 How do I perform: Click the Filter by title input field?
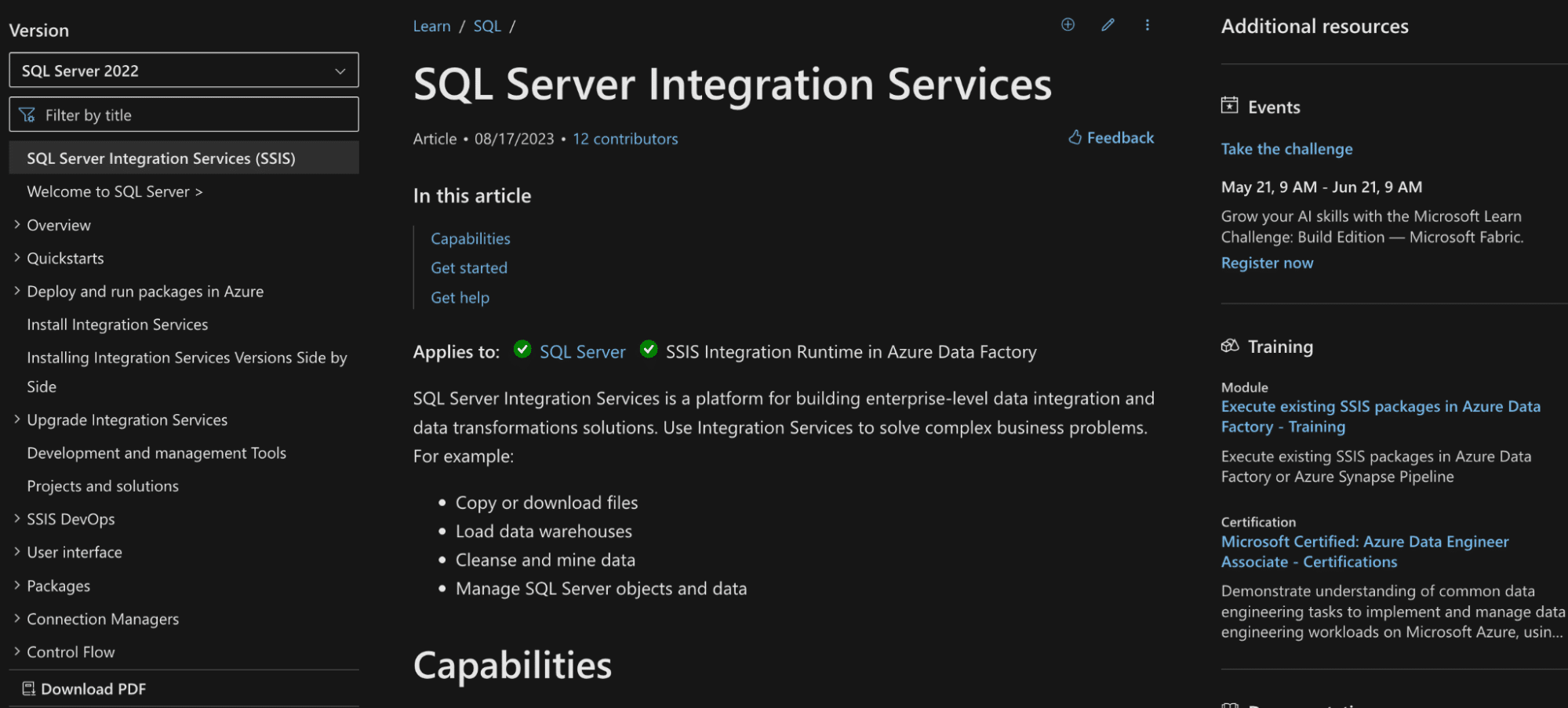coord(184,114)
